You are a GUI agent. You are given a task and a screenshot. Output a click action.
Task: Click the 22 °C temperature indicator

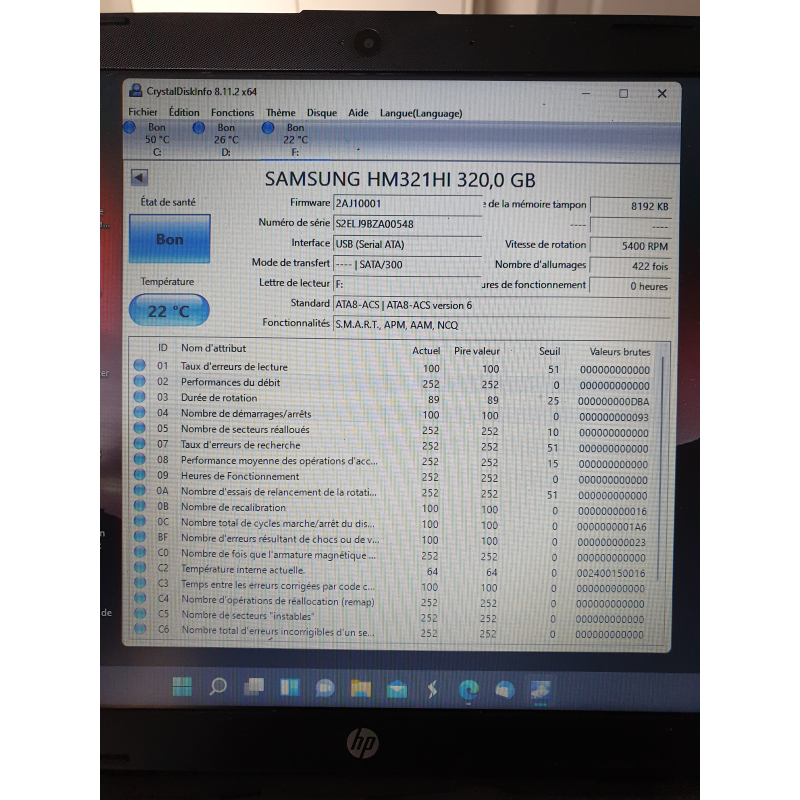click(x=167, y=310)
